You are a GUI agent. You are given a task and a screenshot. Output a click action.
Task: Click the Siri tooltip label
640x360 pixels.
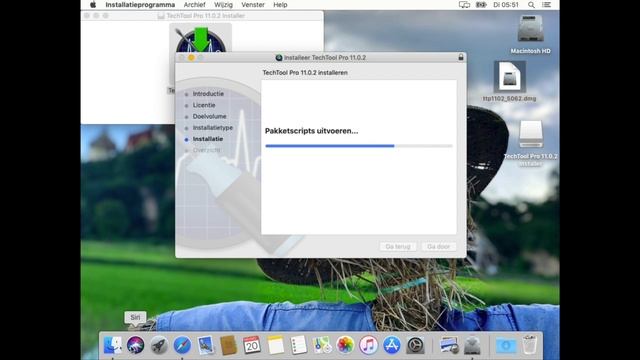point(135,317)
